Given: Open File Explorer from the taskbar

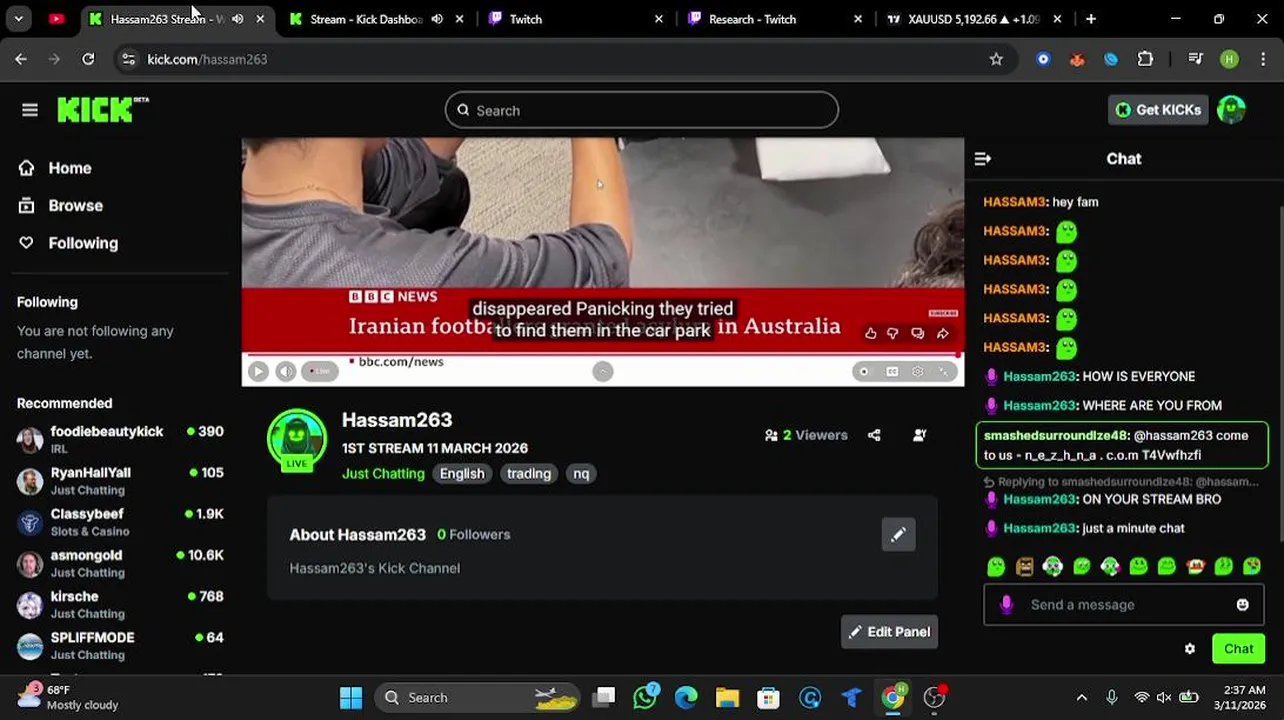Looking at the screenshot, I should 727,697.
